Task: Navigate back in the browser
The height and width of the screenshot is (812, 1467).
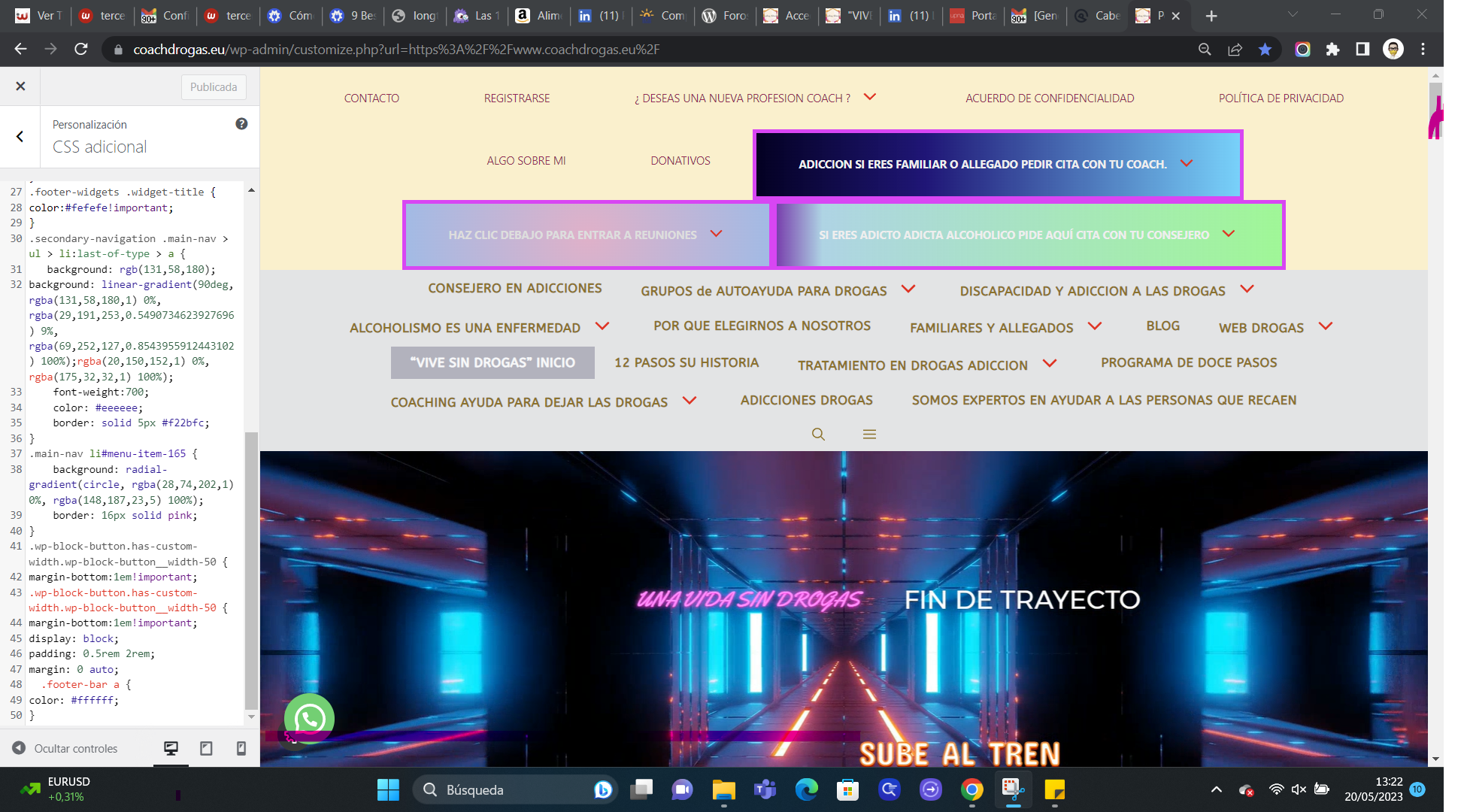Action: (20, 49)
